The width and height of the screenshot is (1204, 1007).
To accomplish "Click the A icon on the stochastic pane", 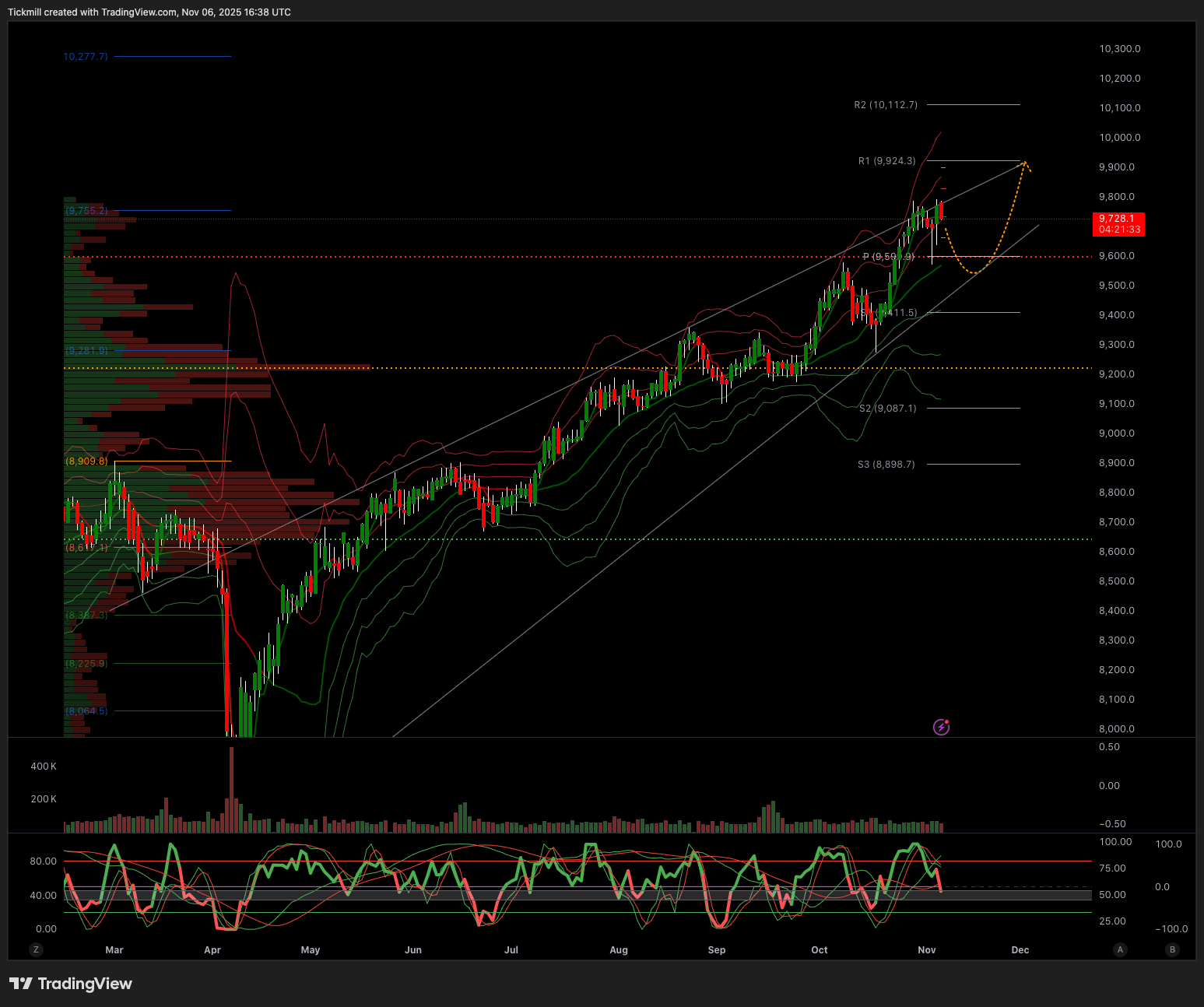I will click(x=1120, y=949).
